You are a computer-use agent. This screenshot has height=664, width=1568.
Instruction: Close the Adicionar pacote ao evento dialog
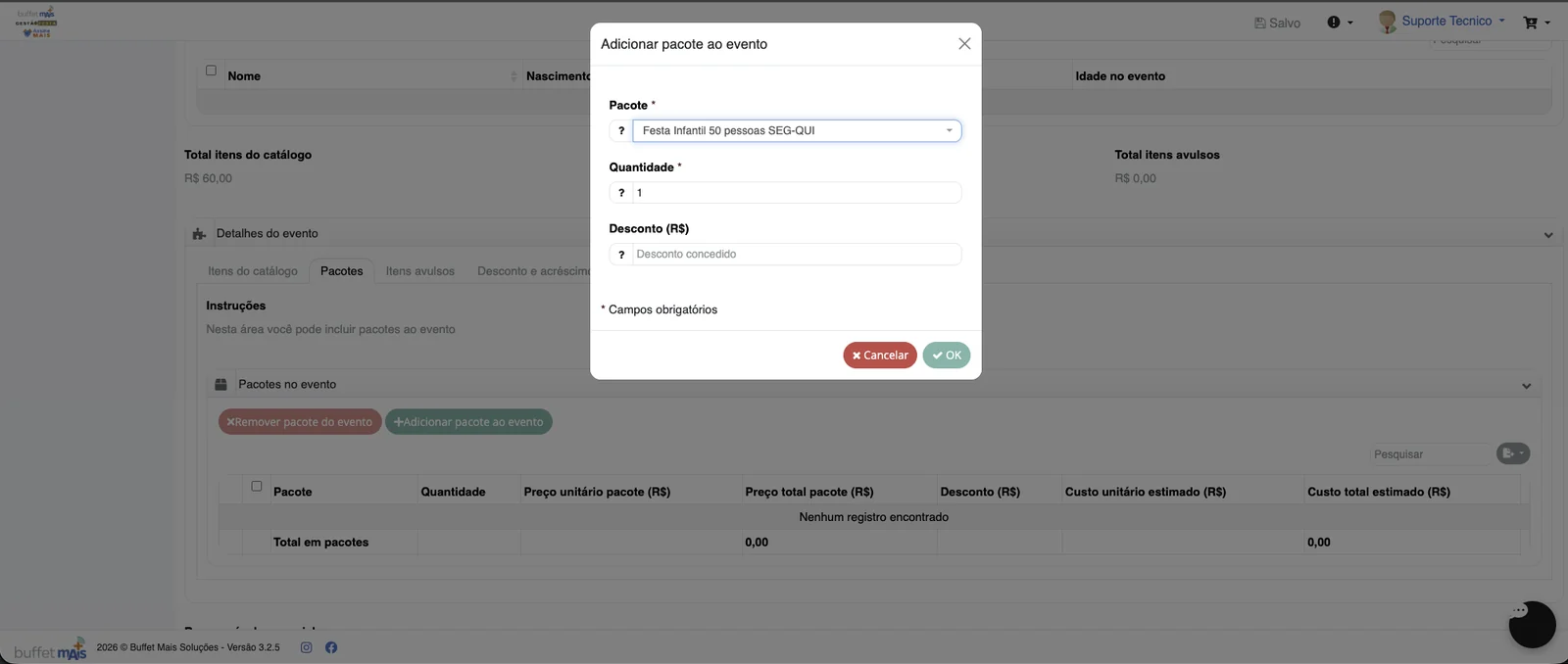(964, 44)
